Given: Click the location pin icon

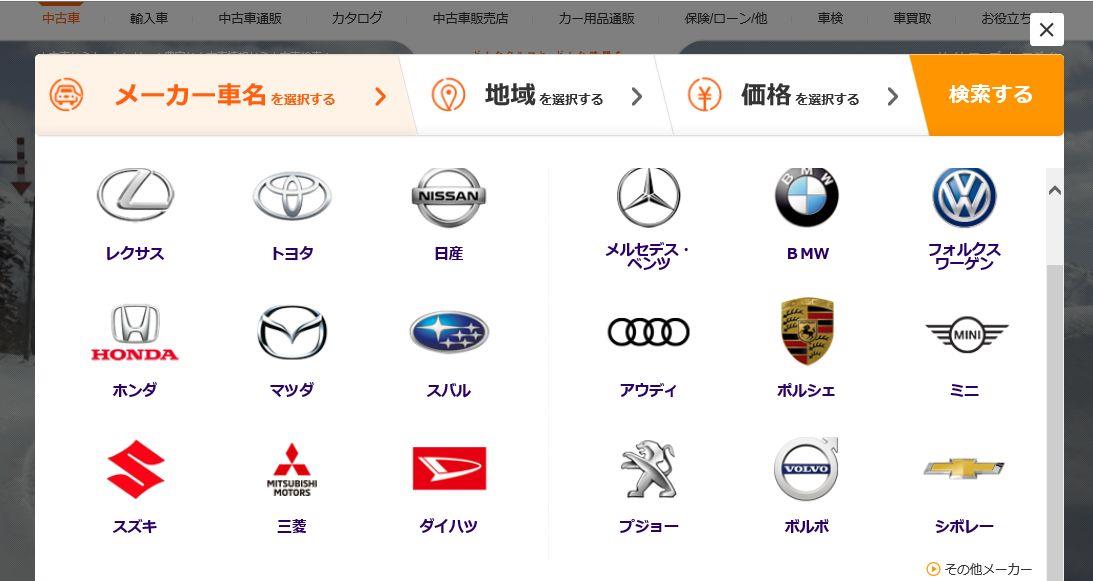Looking at the screenshot, I should (448, 95).
